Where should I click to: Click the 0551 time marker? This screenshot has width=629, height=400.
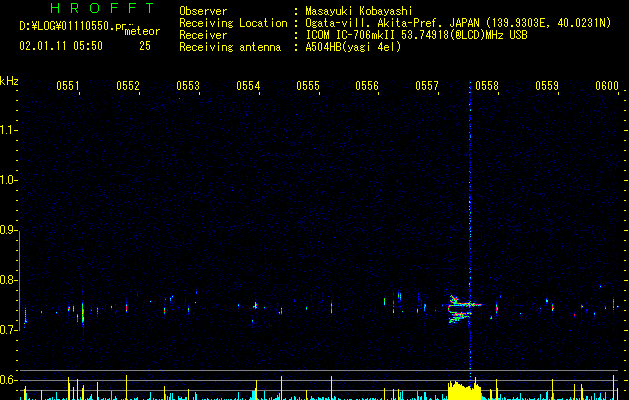[x=68, y=85]
